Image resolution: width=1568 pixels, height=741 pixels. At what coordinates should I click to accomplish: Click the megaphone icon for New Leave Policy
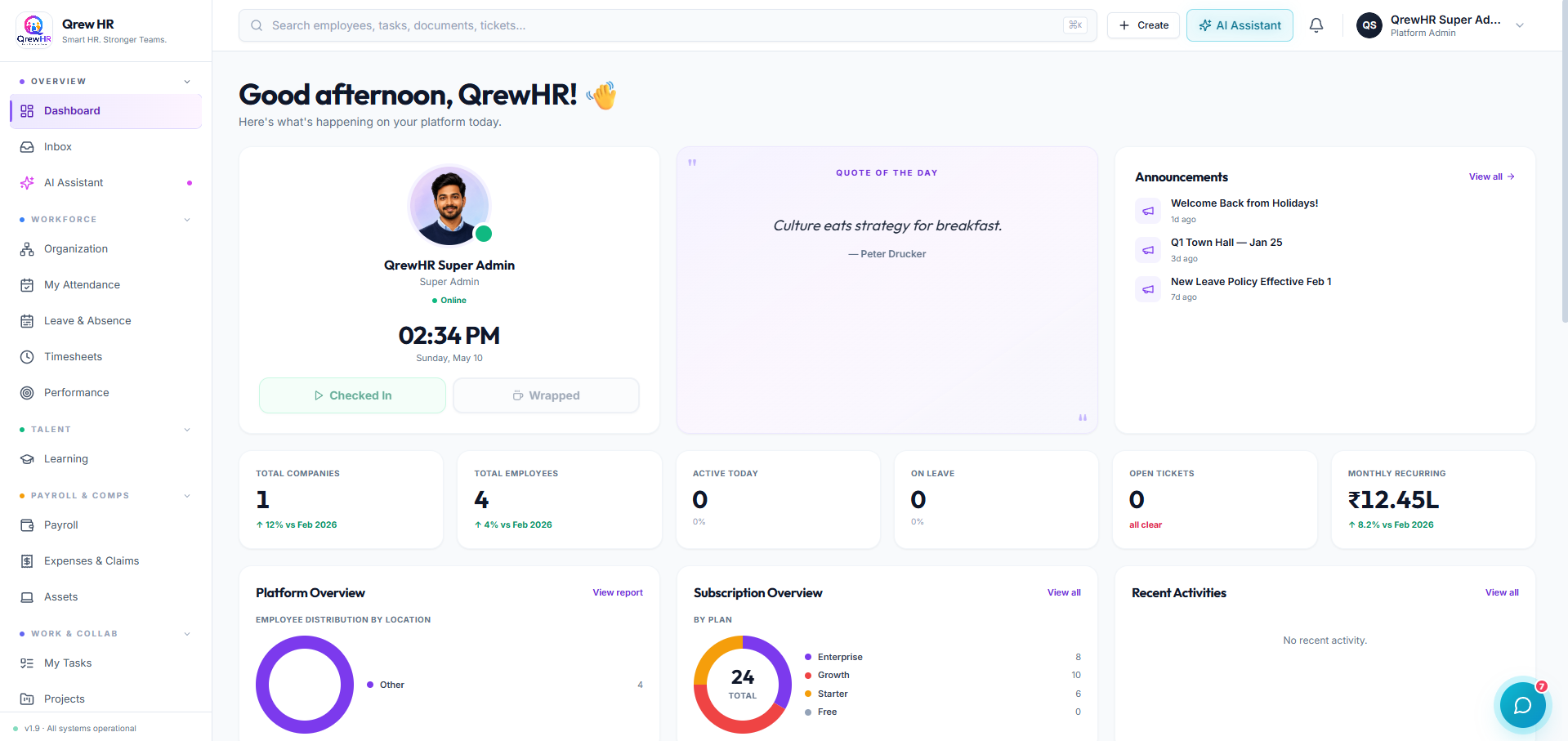pos(1148,289)
